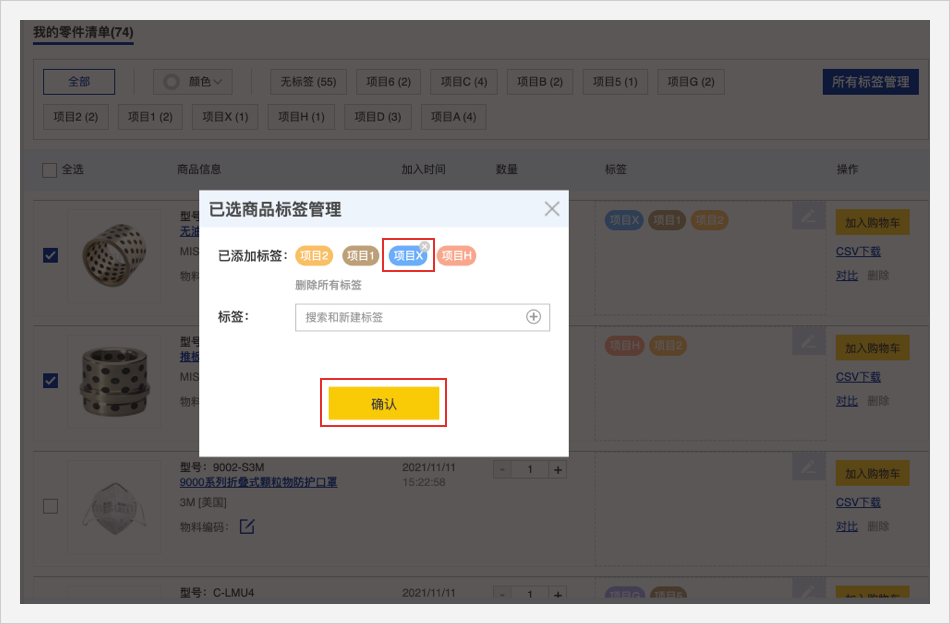Toggle the 全选 select-all checkbox
Screen dimensions: 950x624
(50, 170)
